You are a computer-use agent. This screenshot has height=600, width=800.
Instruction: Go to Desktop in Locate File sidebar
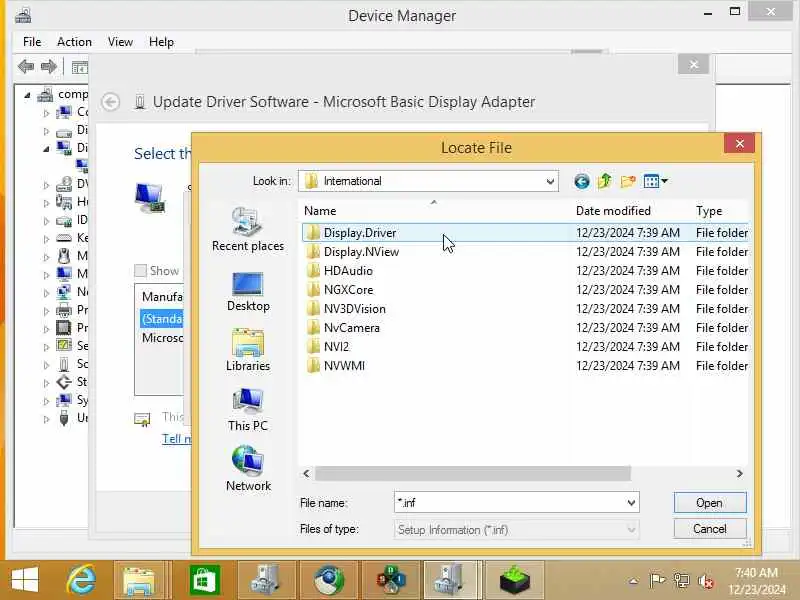click(x=248, y=292)
